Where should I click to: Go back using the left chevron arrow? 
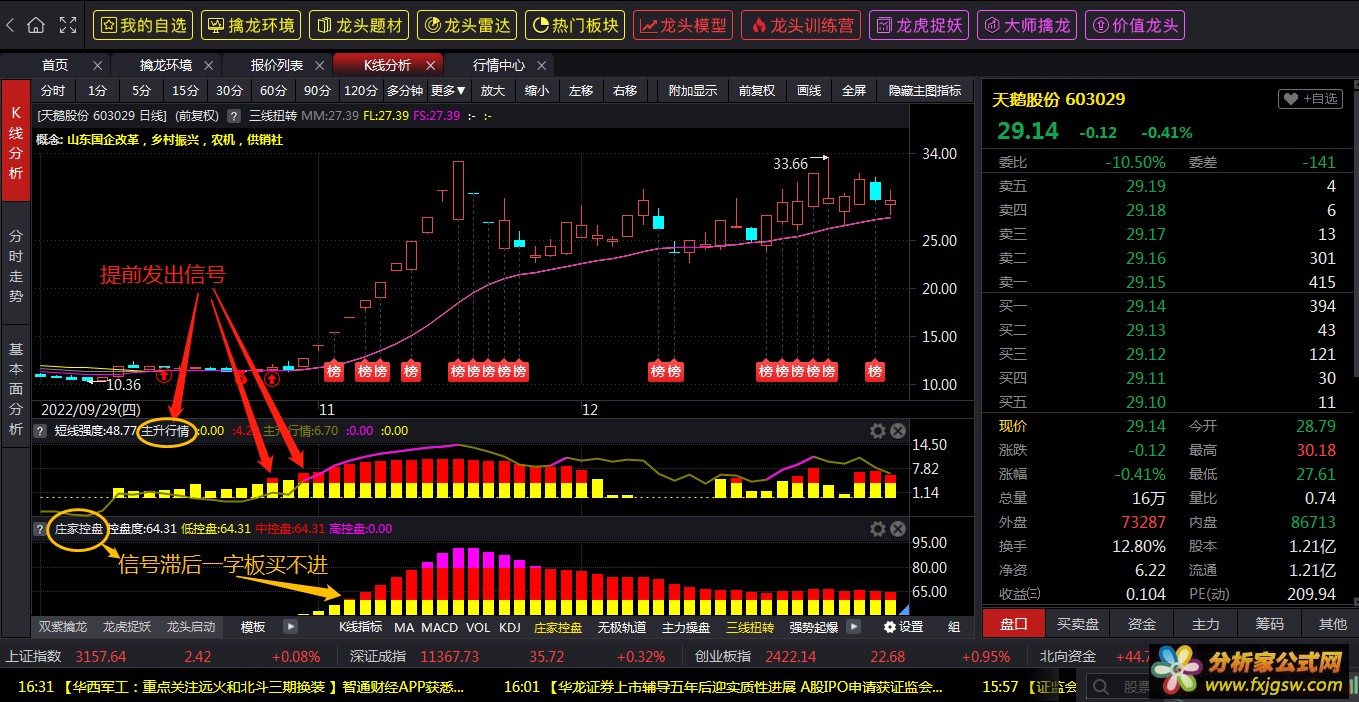click(x=10, y=25)
